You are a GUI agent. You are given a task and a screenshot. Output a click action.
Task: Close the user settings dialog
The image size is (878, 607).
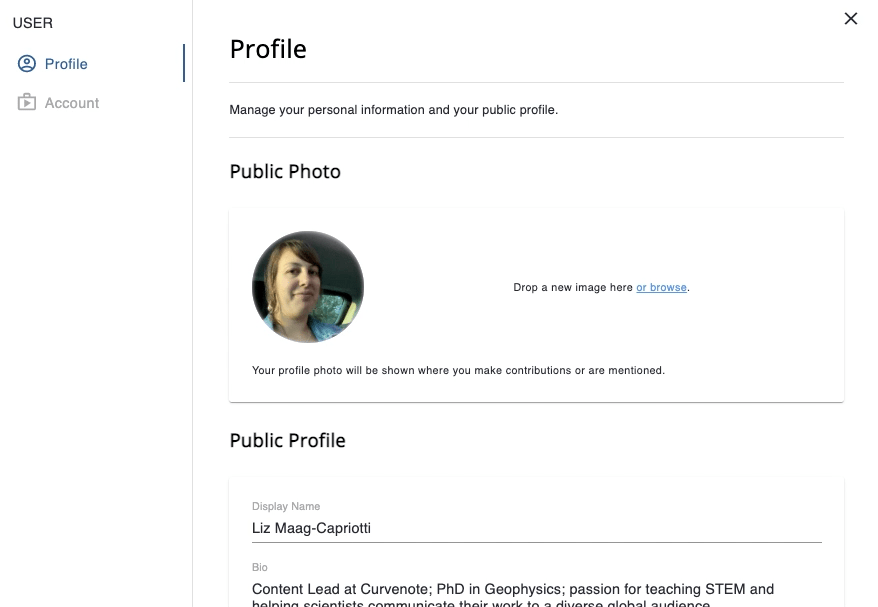[x=851, y=18]
